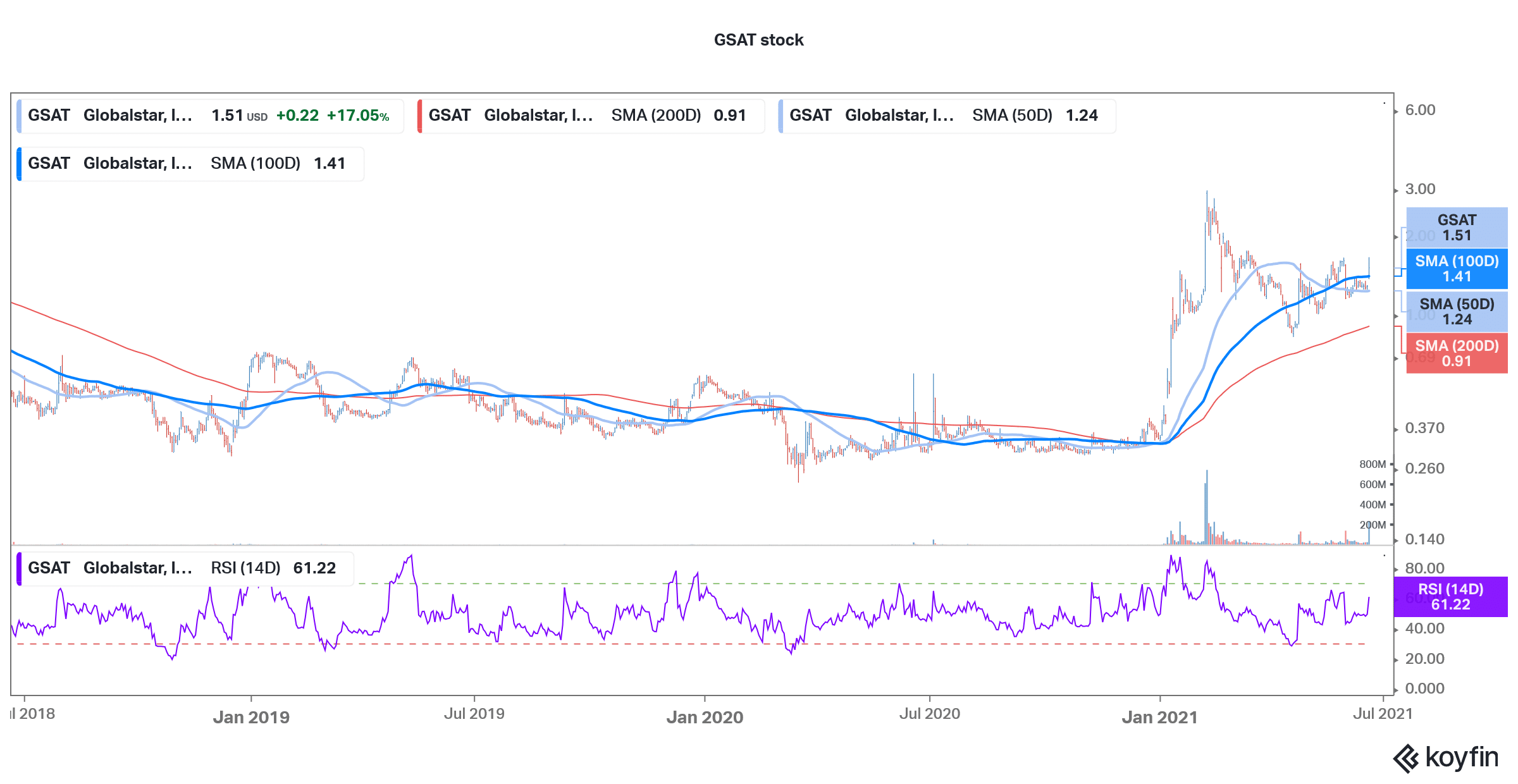
Task: Click the 20.00 RSI axis label
Action: point(1424,659)
